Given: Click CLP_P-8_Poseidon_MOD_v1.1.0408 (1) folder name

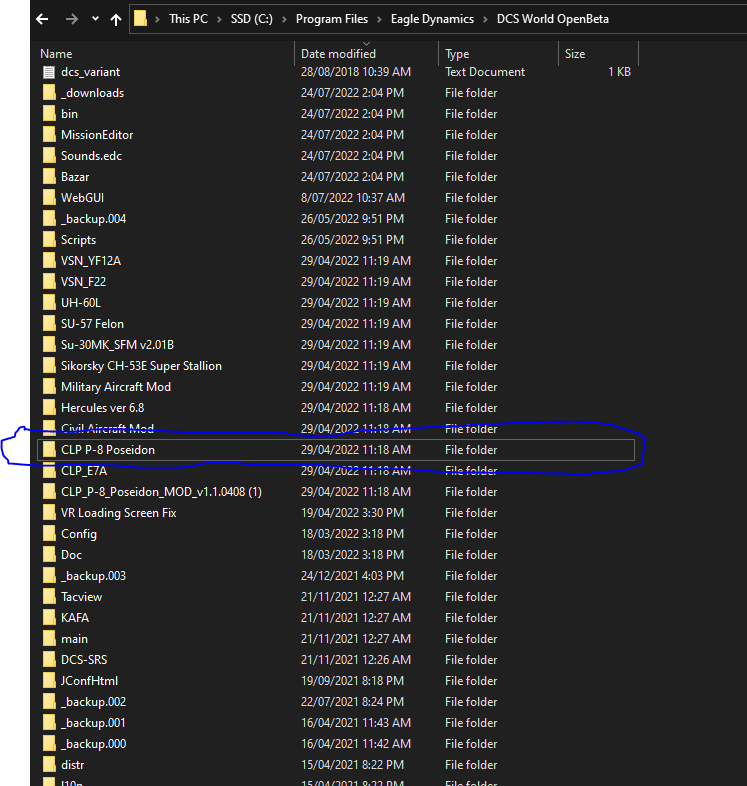Looking at the screenshot, I should (x=161, y=492).
